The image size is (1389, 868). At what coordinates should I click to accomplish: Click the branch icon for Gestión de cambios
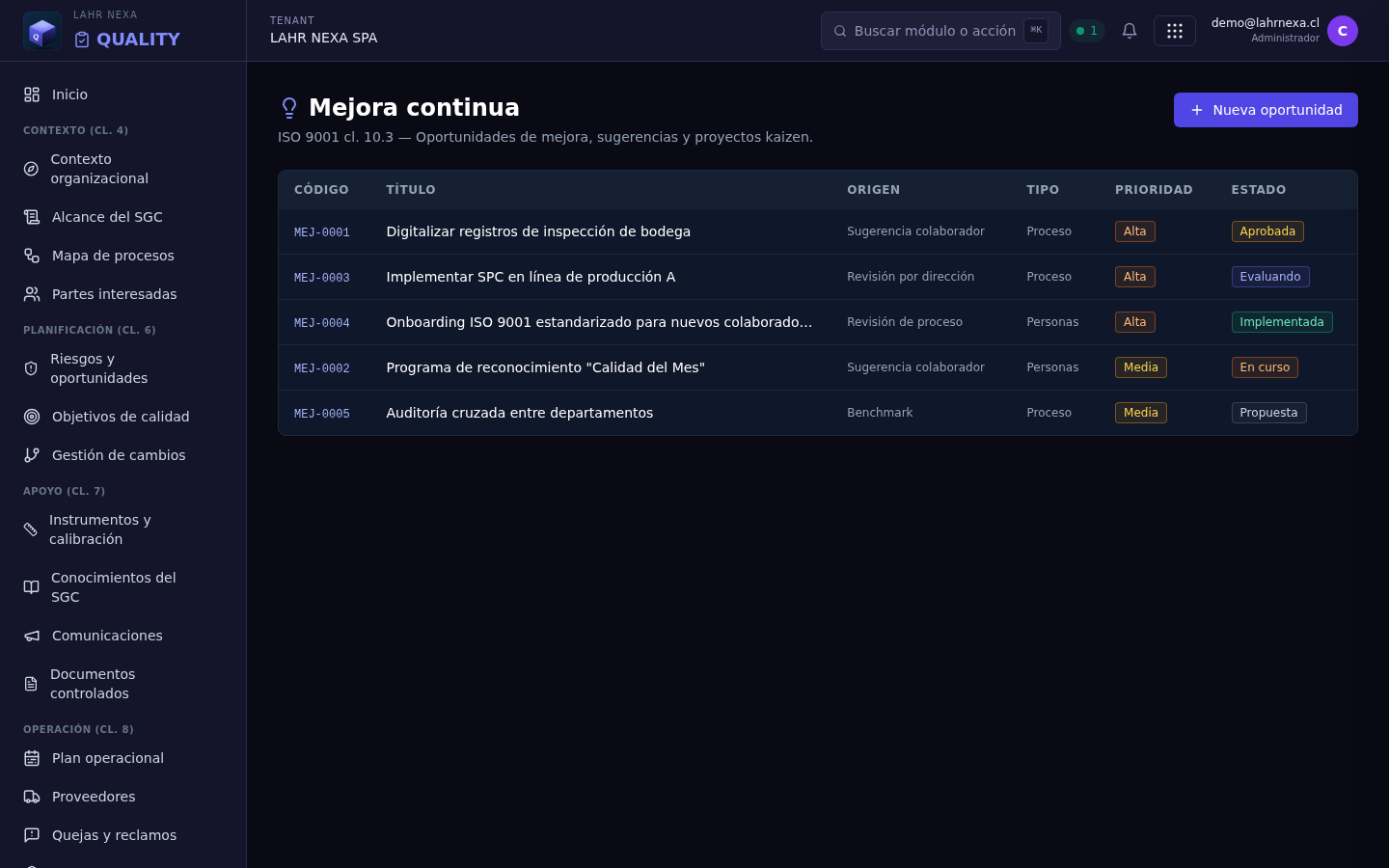[32, 455]
